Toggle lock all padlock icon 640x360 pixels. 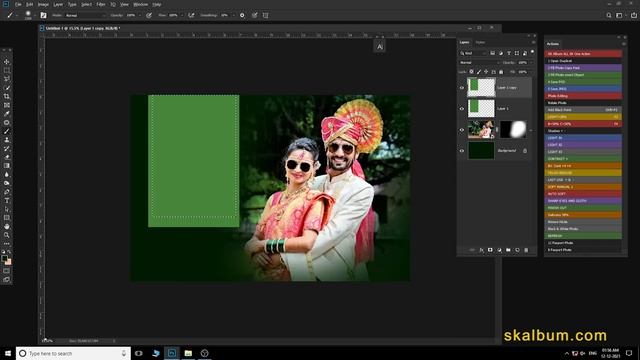(x=501, y=72)
